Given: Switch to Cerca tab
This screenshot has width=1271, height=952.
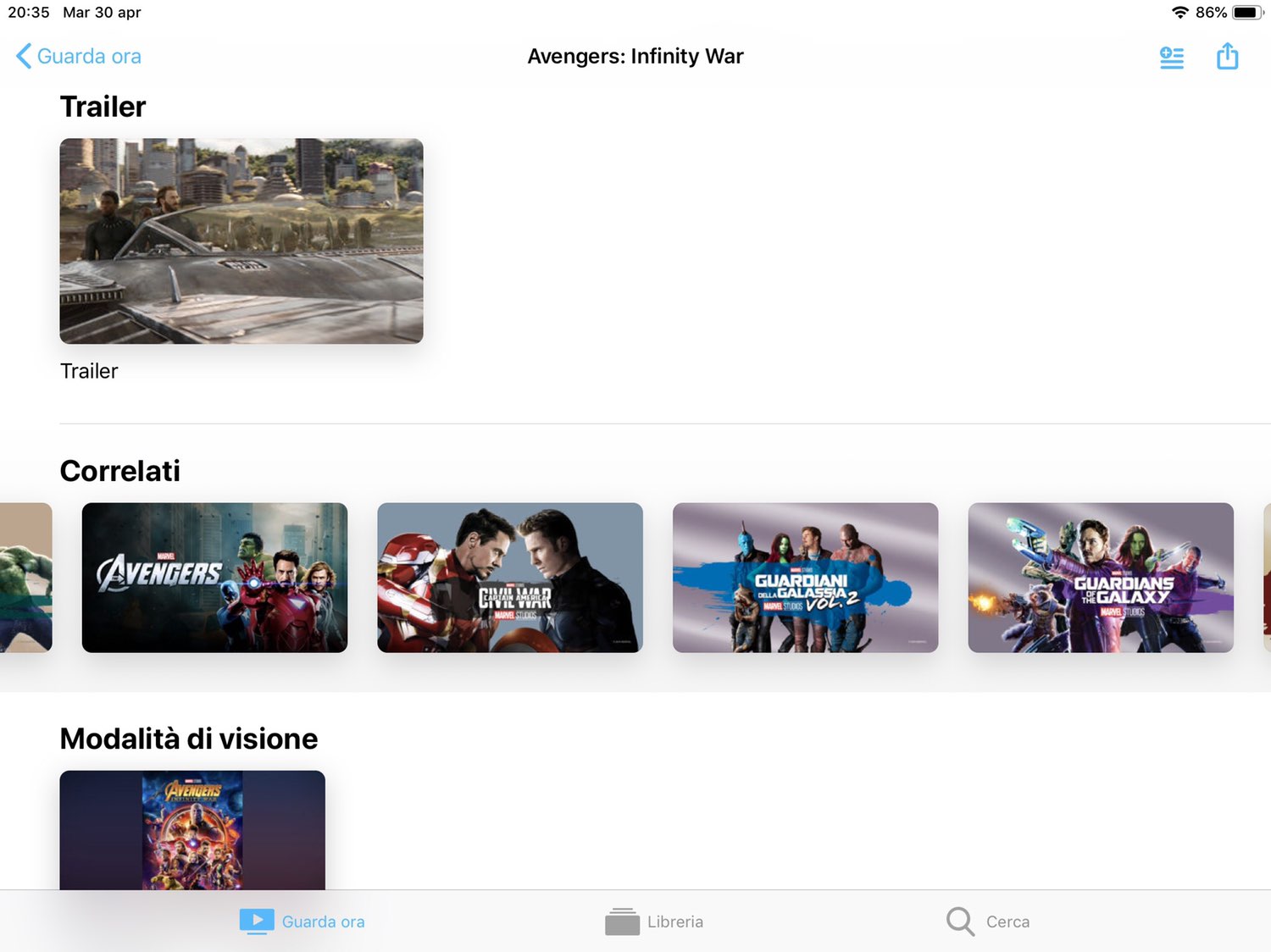Looking at the screenshot, I should [988, 922].
